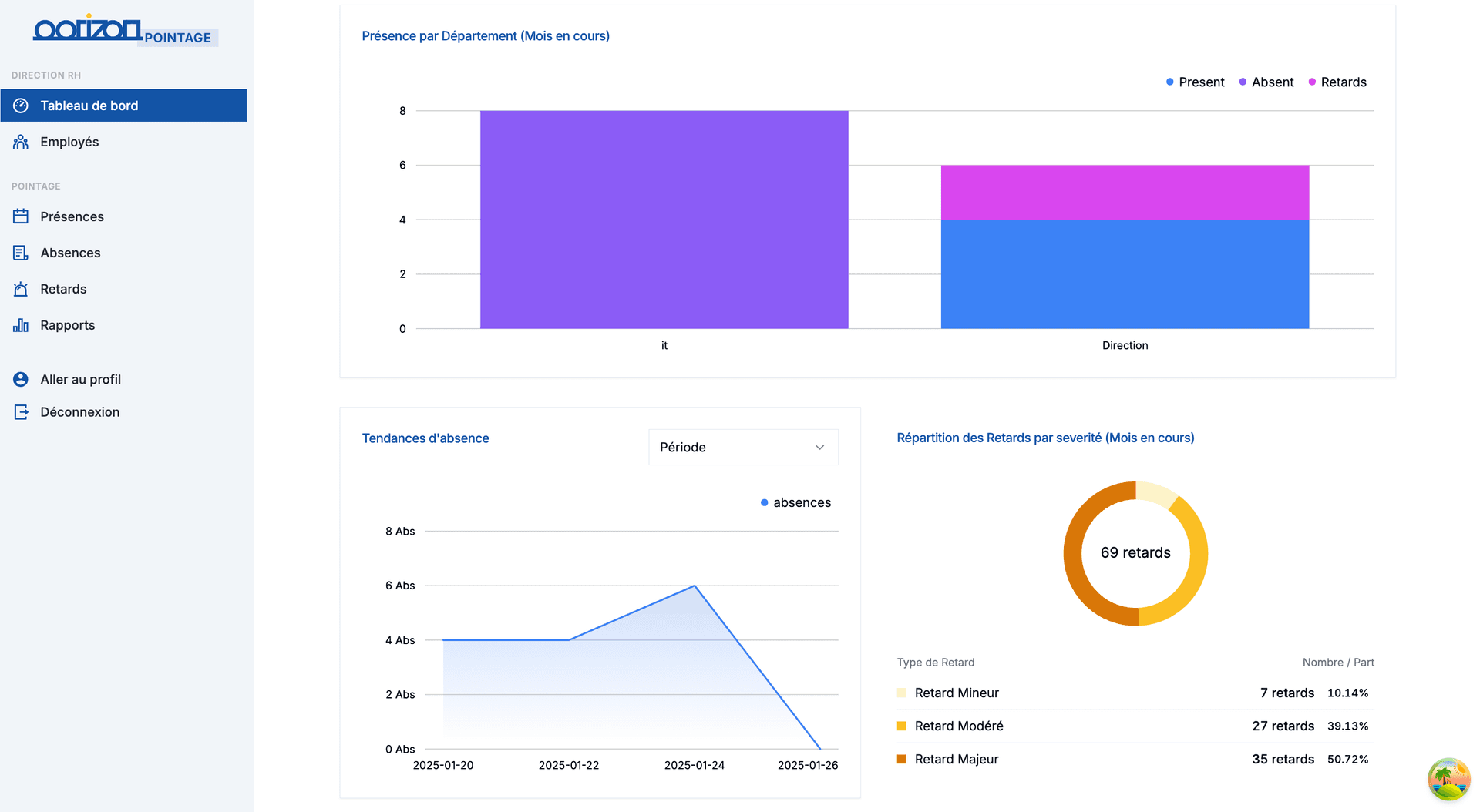Toggle the Present series in legend

point(1195,82)
